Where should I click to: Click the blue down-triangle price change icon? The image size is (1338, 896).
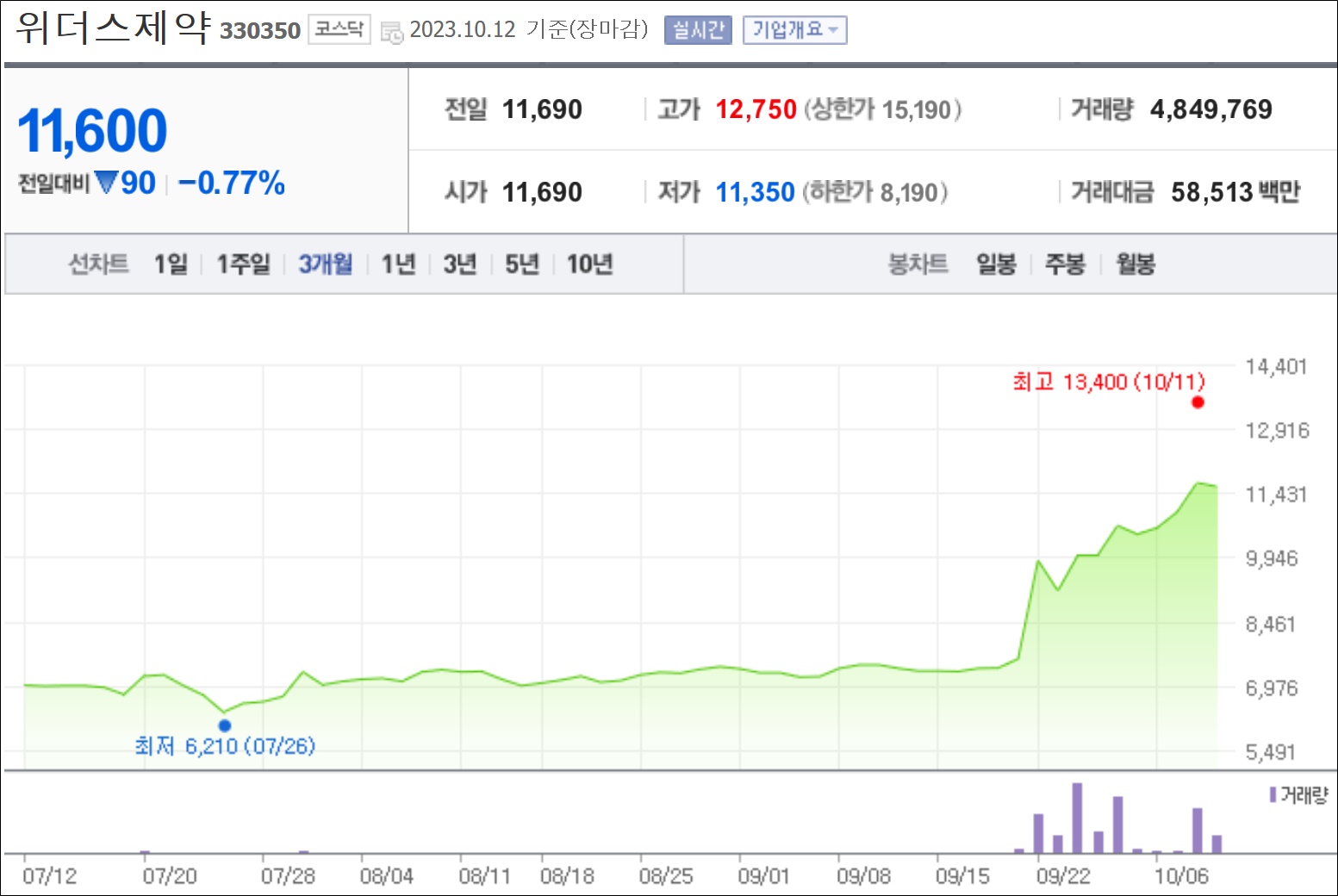tap(106, 183)
